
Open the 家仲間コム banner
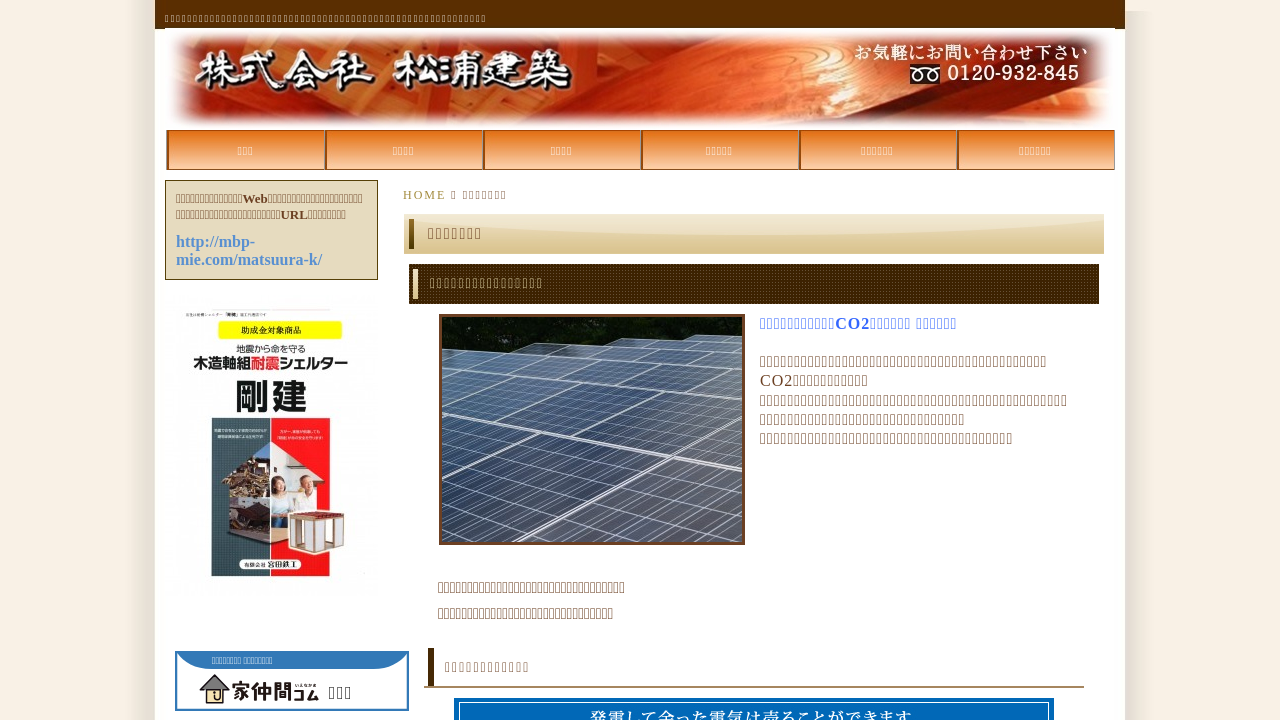(x=292, y=681)
